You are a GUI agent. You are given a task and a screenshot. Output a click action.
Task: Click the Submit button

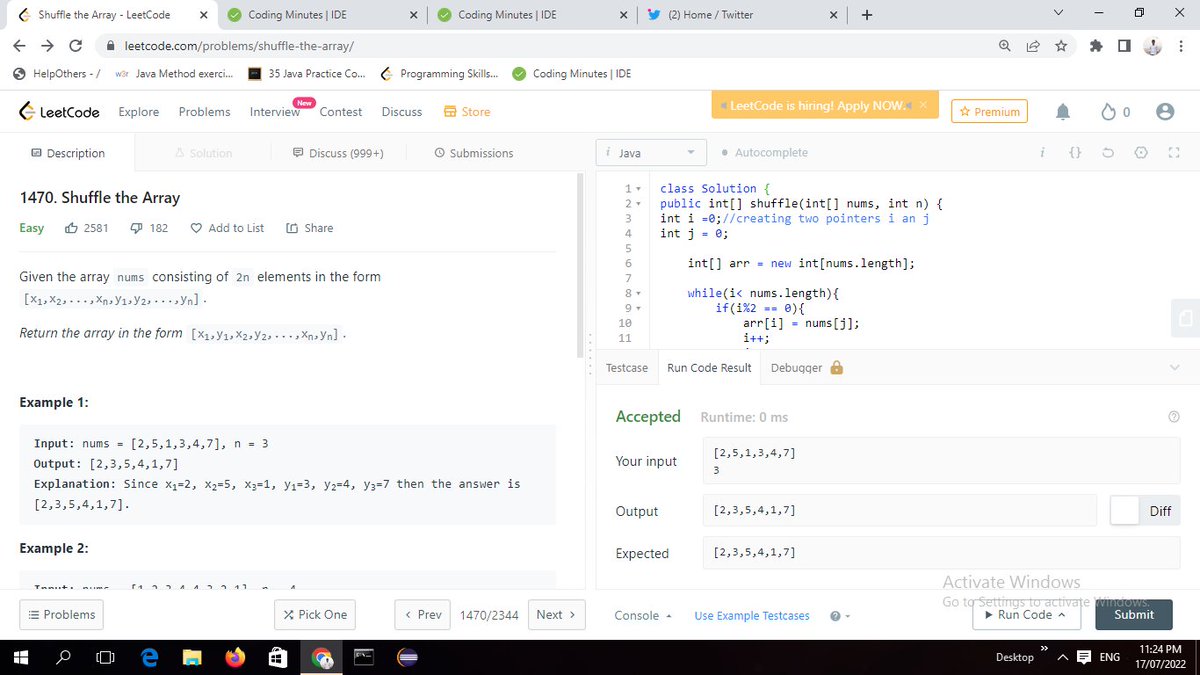[1134, 615]
